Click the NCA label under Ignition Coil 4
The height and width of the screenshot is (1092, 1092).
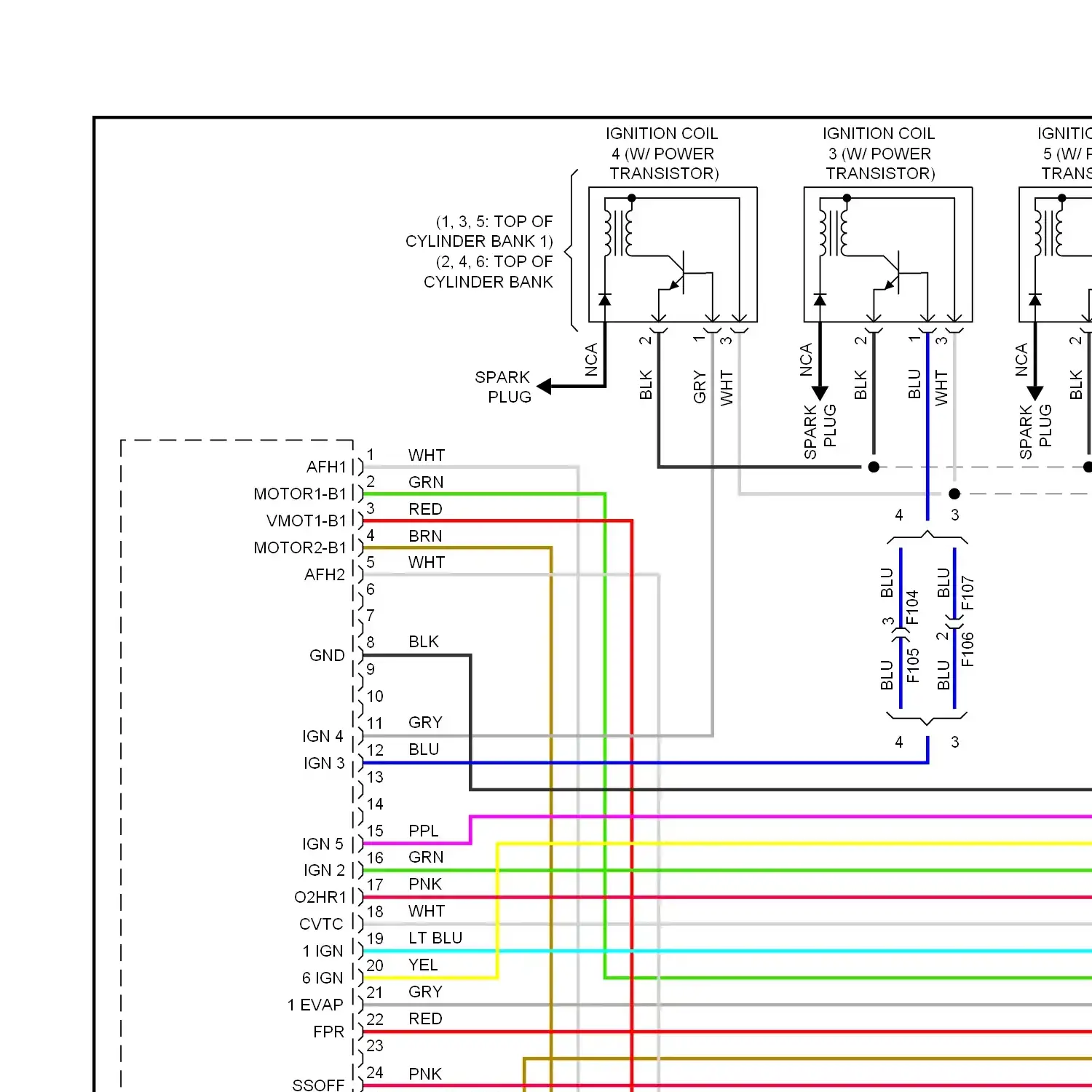click(x=591, y=360)
